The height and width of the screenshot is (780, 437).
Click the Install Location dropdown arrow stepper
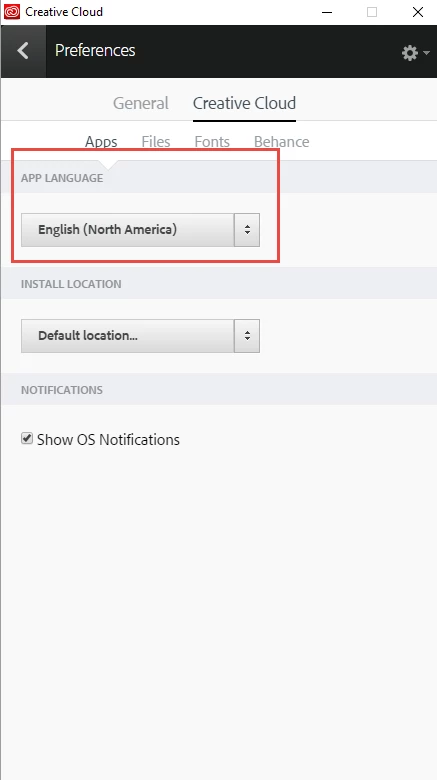(247, 336)
